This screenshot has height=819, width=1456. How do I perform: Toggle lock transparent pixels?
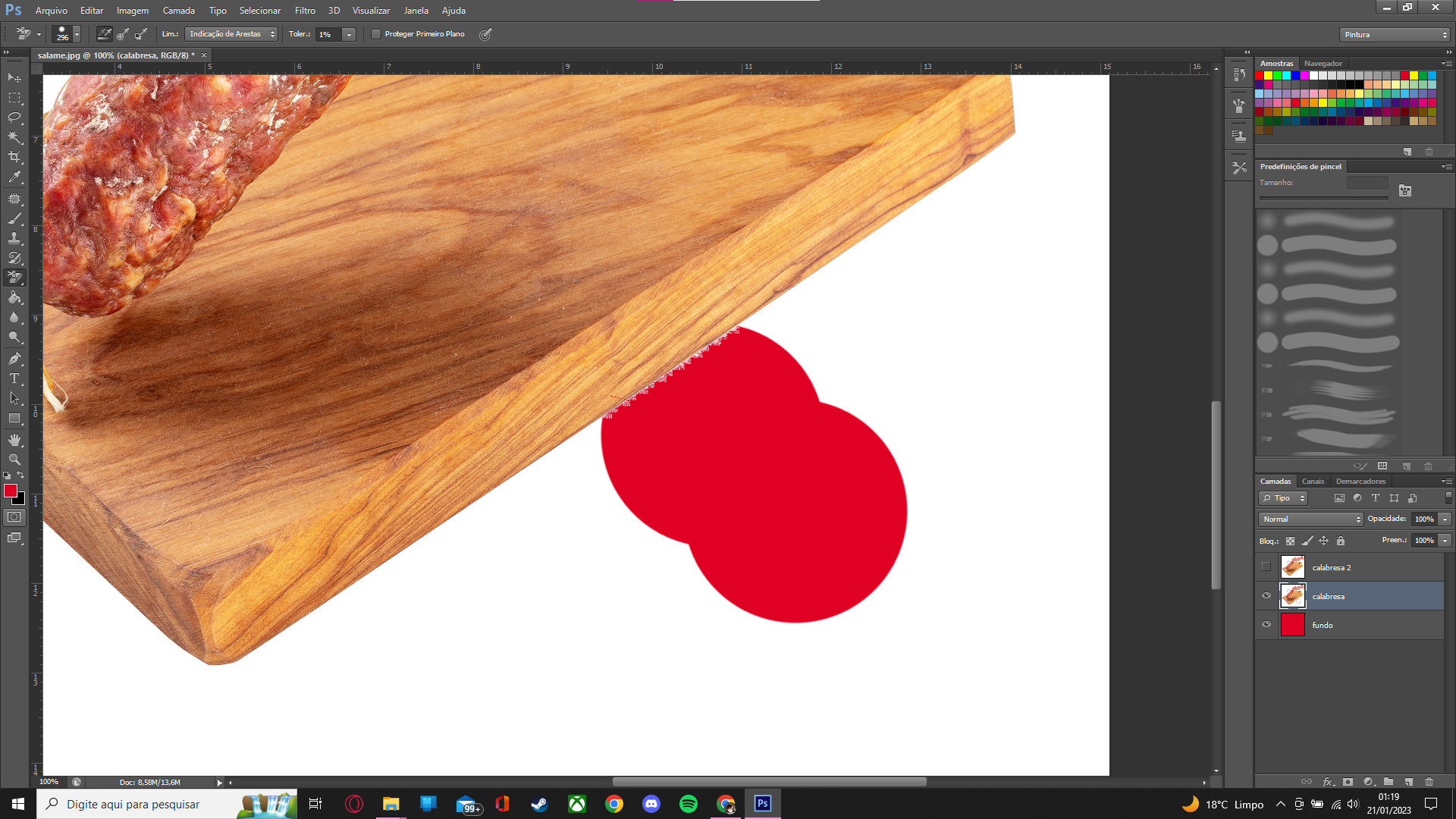(1290, 541)
